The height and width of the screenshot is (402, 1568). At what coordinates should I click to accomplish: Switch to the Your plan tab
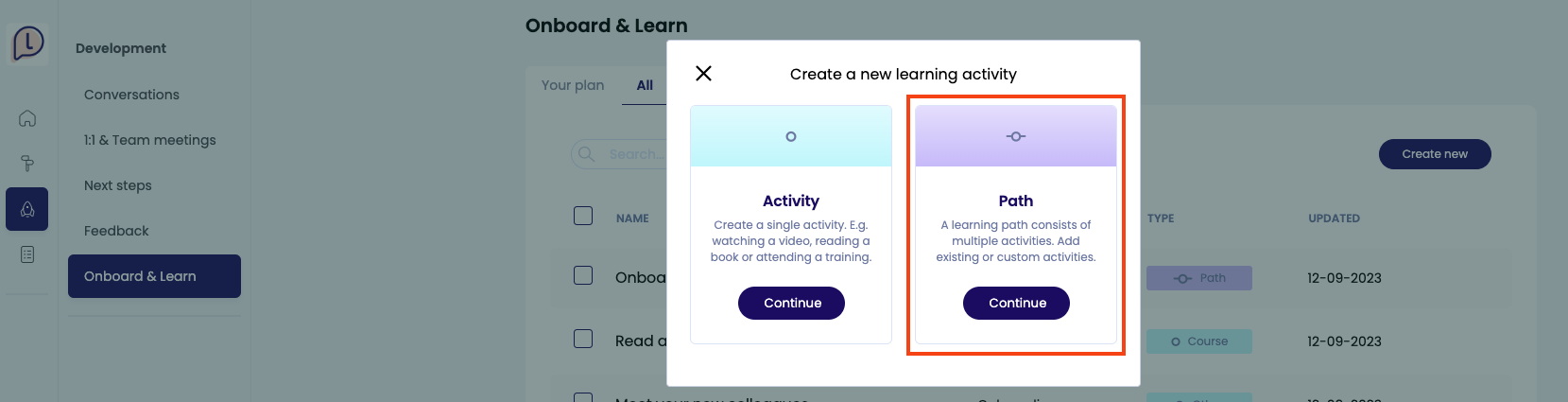coord(573,85)
